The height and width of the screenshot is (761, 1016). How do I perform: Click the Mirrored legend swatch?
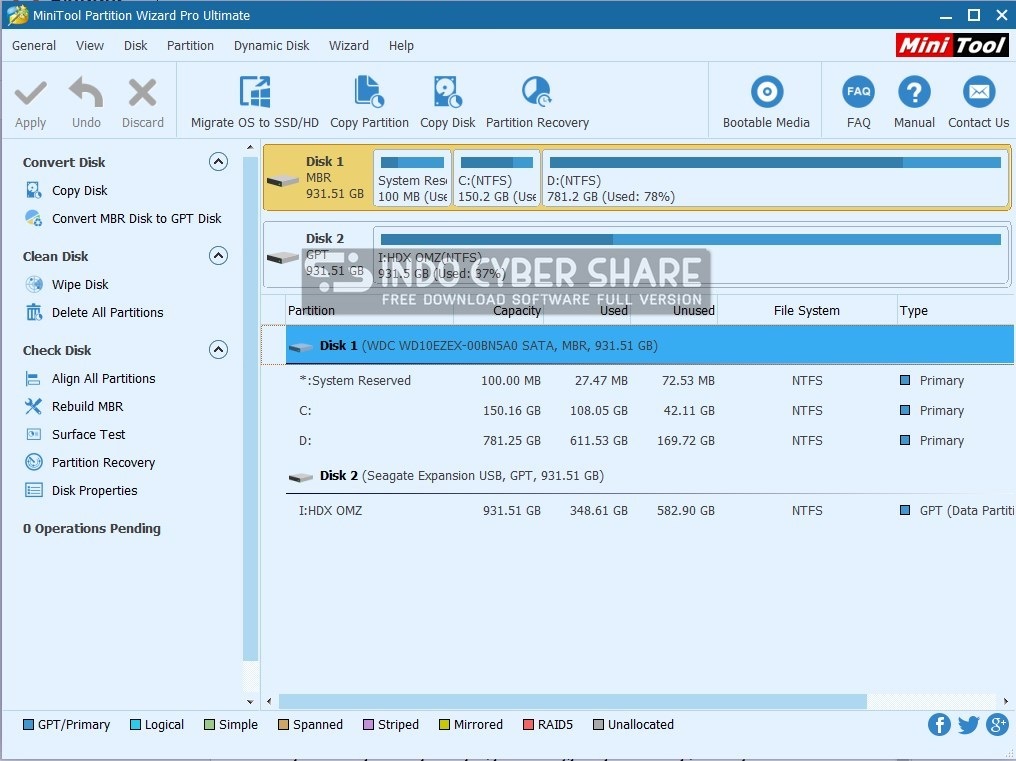(x=444, y=725)
